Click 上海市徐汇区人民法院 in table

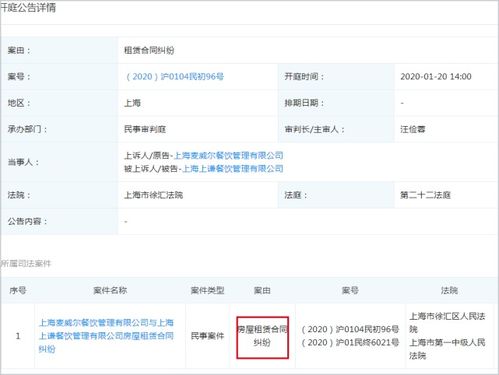[447, 323]
